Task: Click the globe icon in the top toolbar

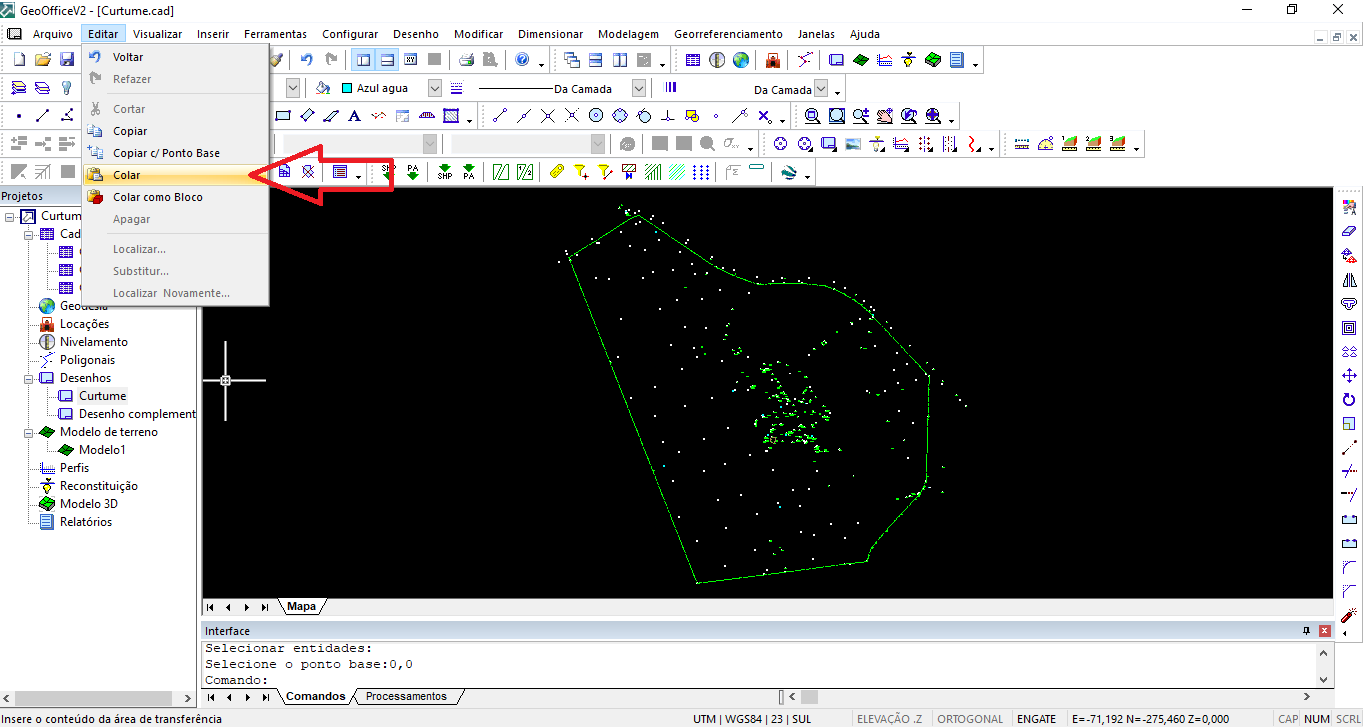Action: tap(740, 60)
